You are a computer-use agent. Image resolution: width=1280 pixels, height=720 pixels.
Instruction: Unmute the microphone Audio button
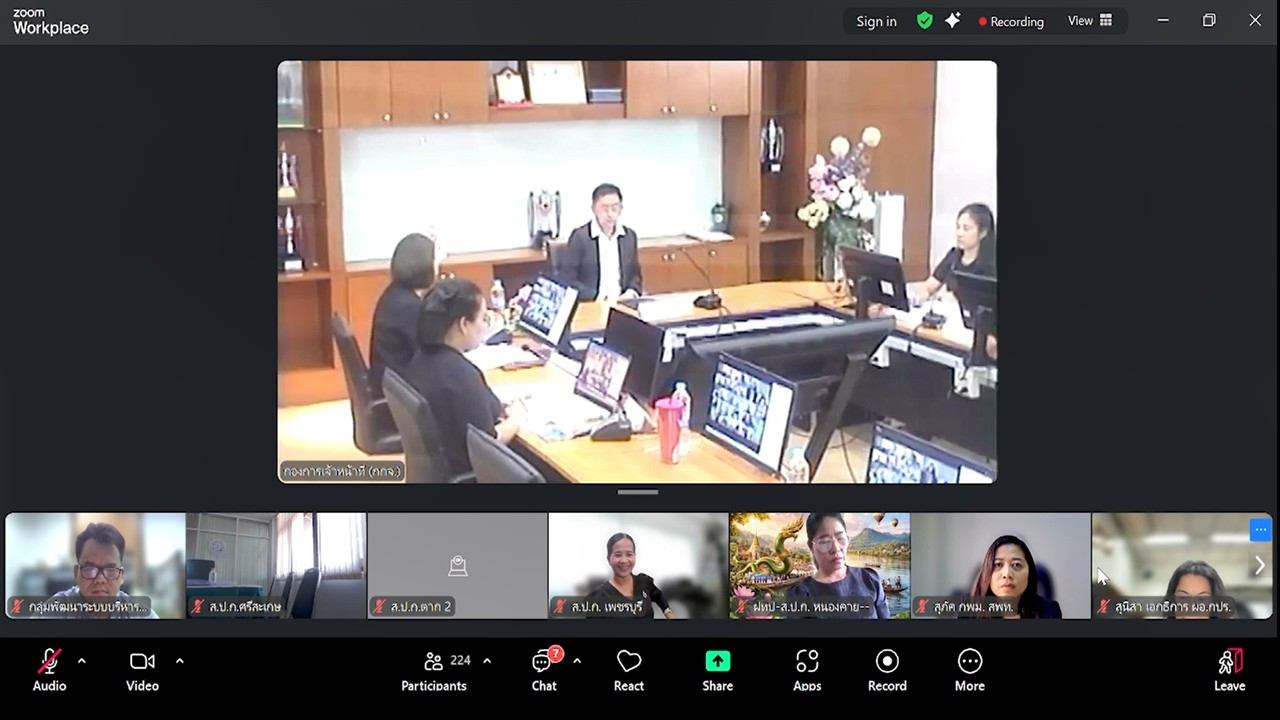pyautogui.click(x=49, y=670)
